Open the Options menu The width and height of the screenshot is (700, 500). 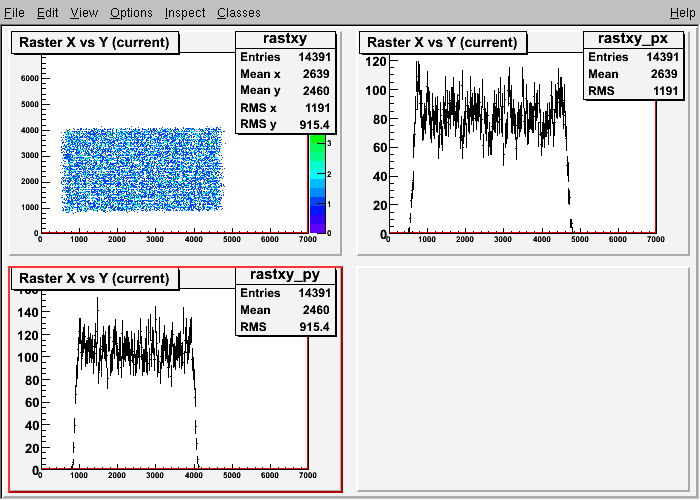pos(131,12)
